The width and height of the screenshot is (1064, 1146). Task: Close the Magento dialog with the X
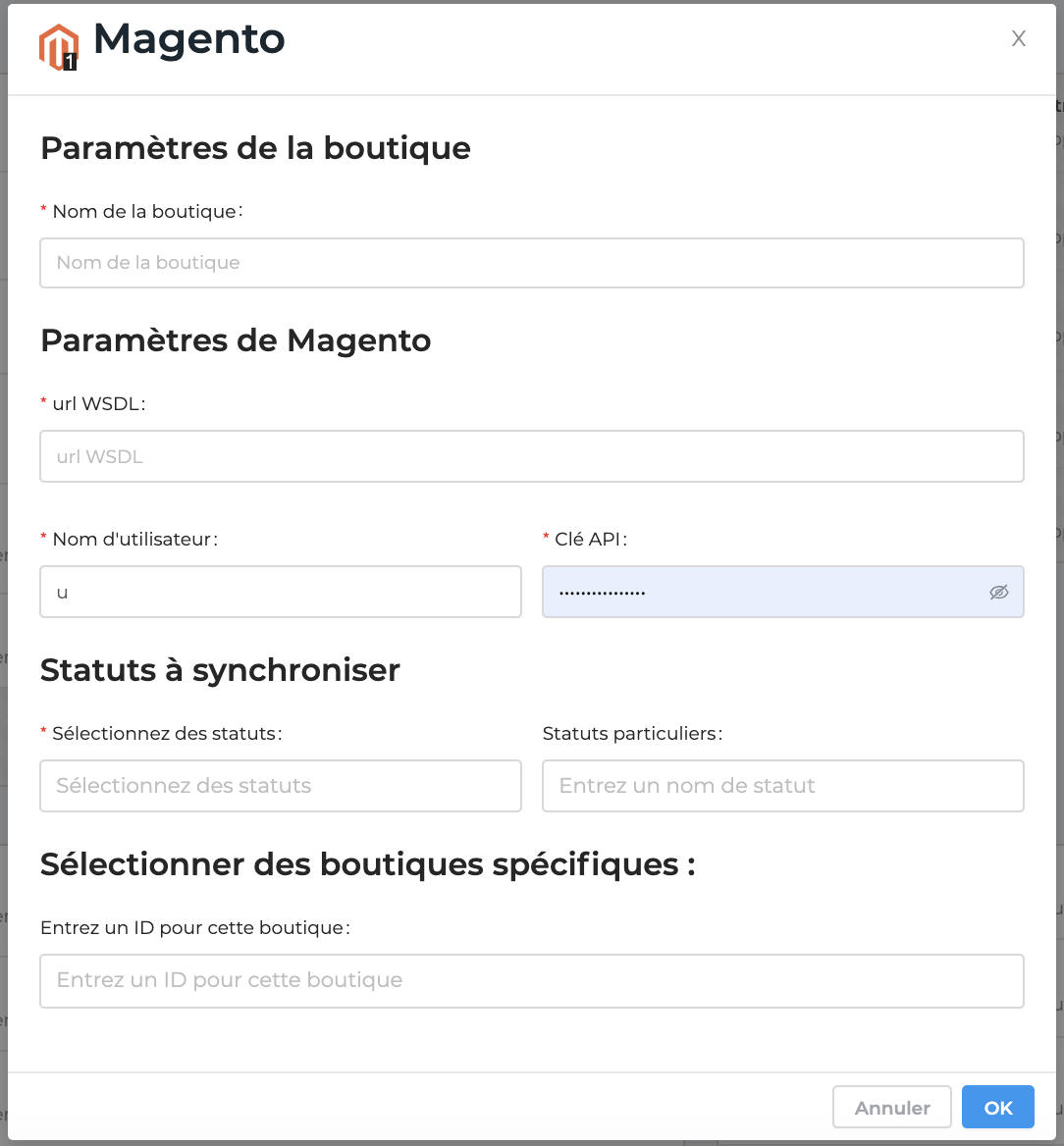click(1018, 38)
